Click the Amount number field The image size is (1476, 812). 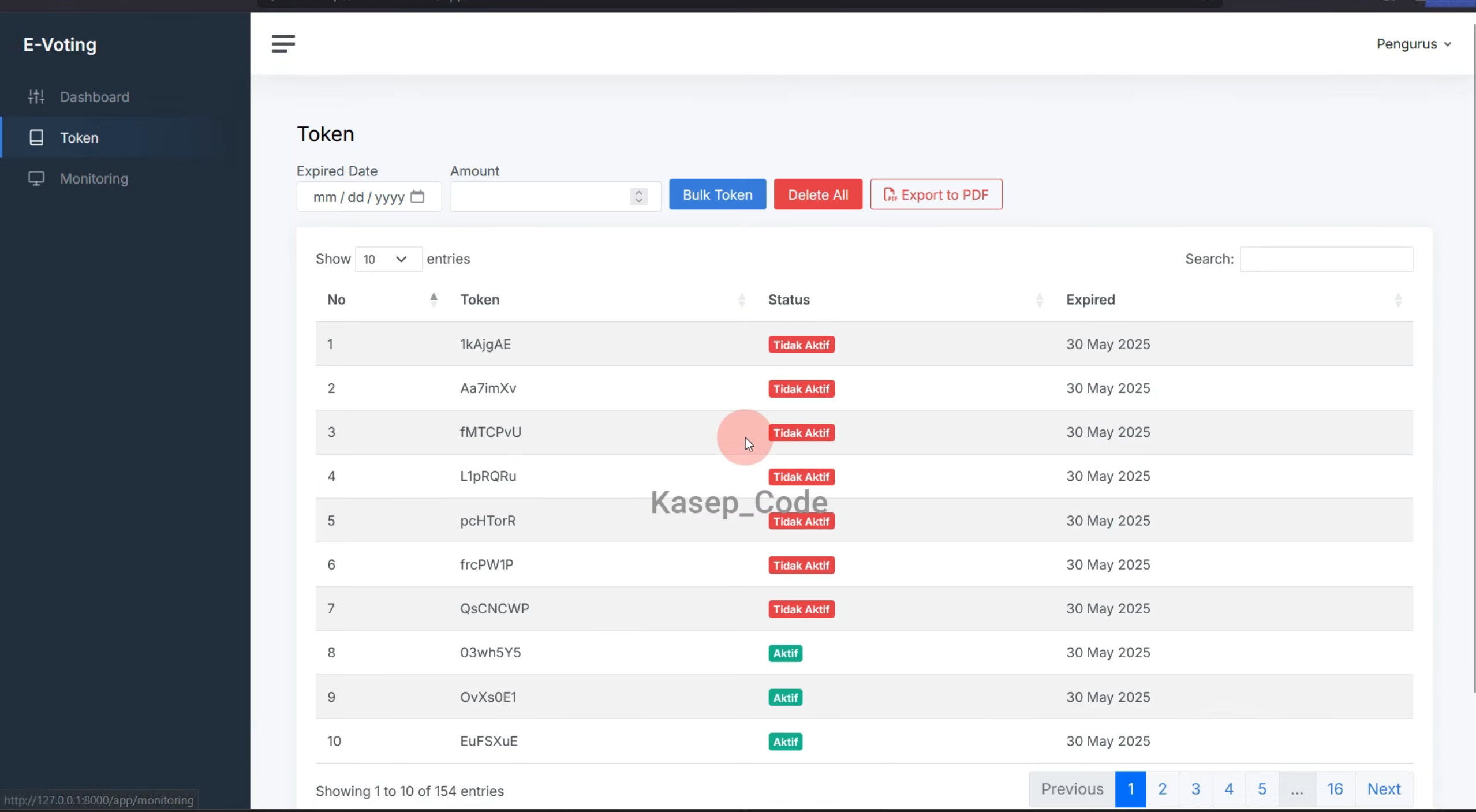point(555,197)
